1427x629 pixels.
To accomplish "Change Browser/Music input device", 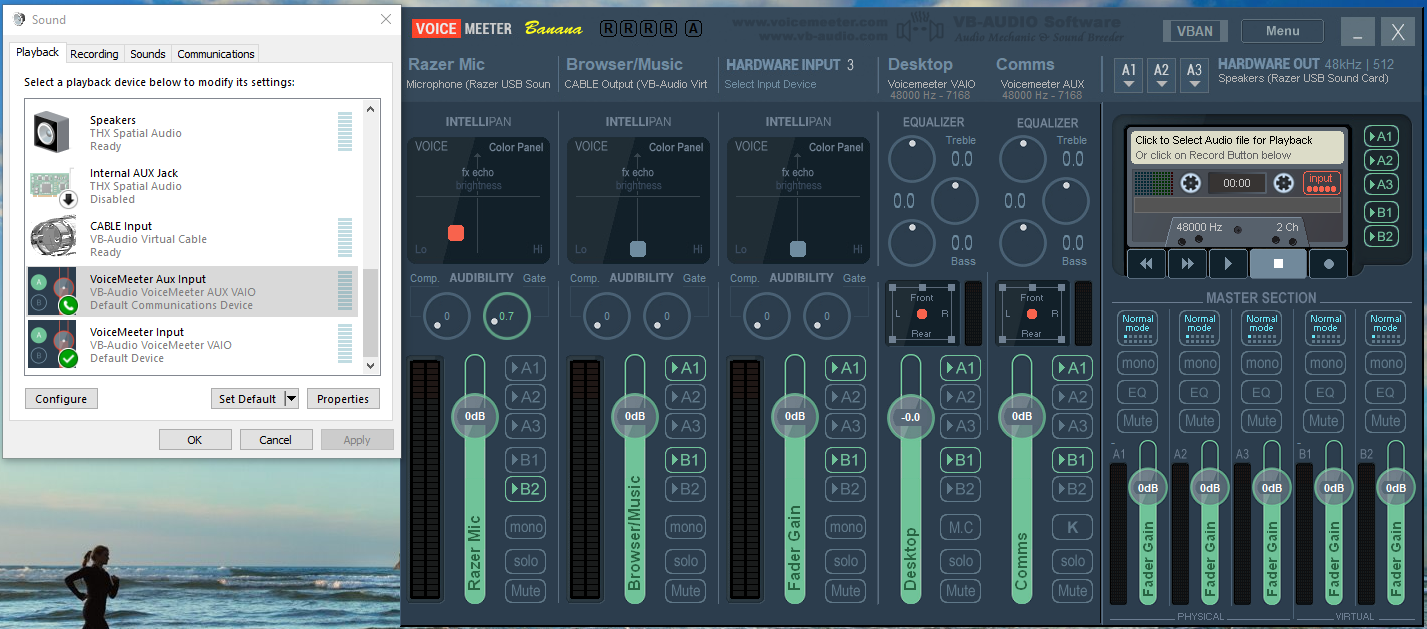I will click(636, 84).
